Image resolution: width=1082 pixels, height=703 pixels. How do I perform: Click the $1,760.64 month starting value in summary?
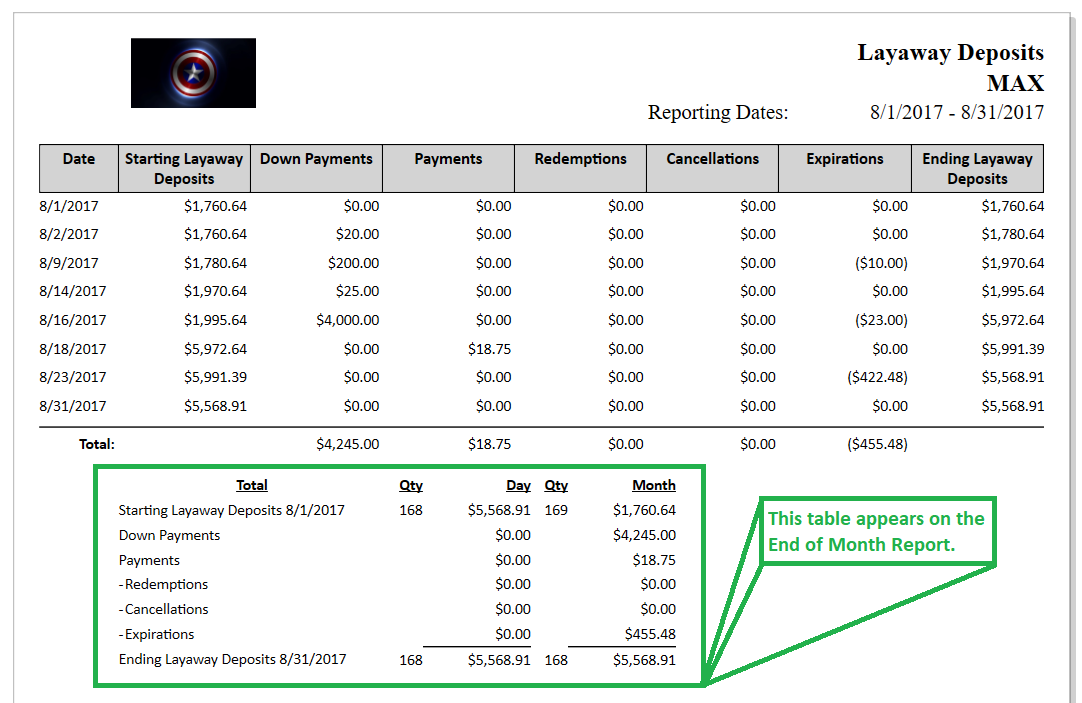[x=645, y=511]
